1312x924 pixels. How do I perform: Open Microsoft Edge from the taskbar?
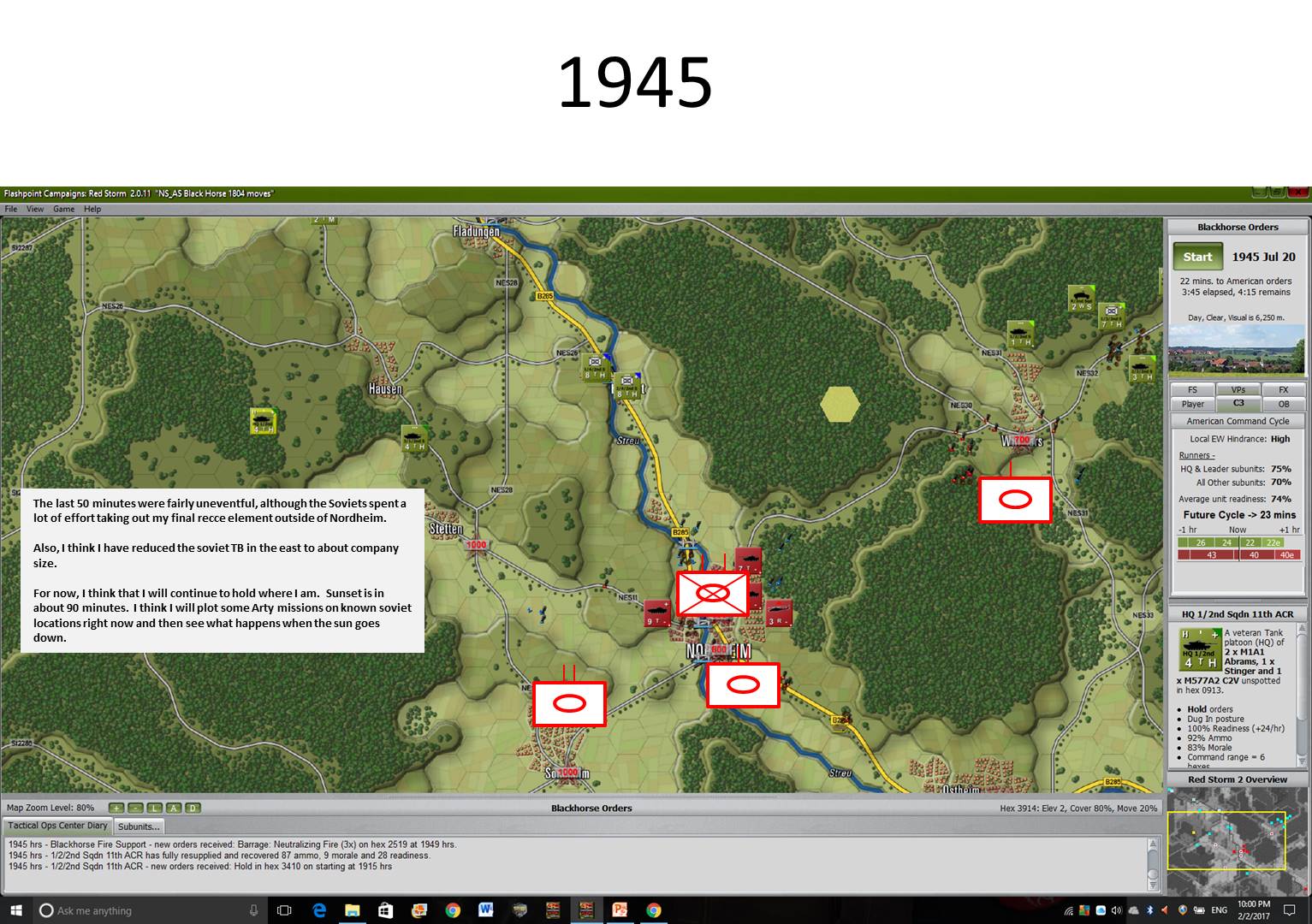pyautogui.click(x=319, y=910)
